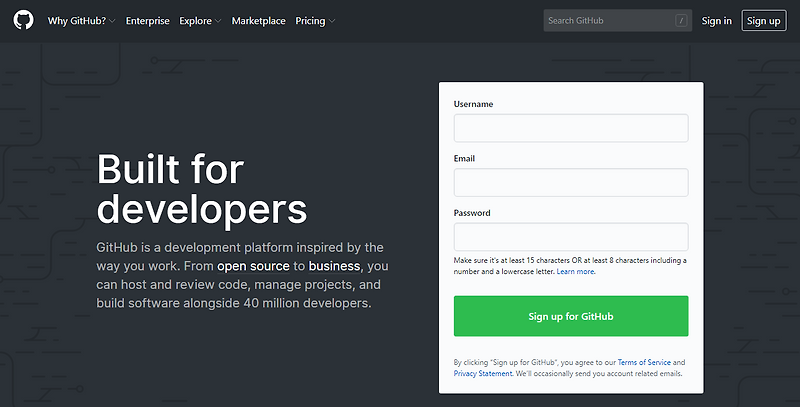Open the password Learn more link
Viewport: 800px width, 407px height.
point(576,271)
